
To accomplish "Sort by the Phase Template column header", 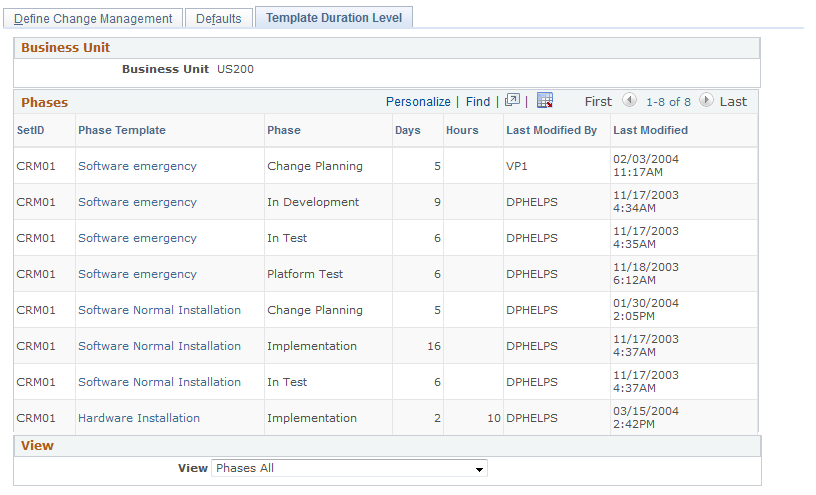I will coord(122,130).
